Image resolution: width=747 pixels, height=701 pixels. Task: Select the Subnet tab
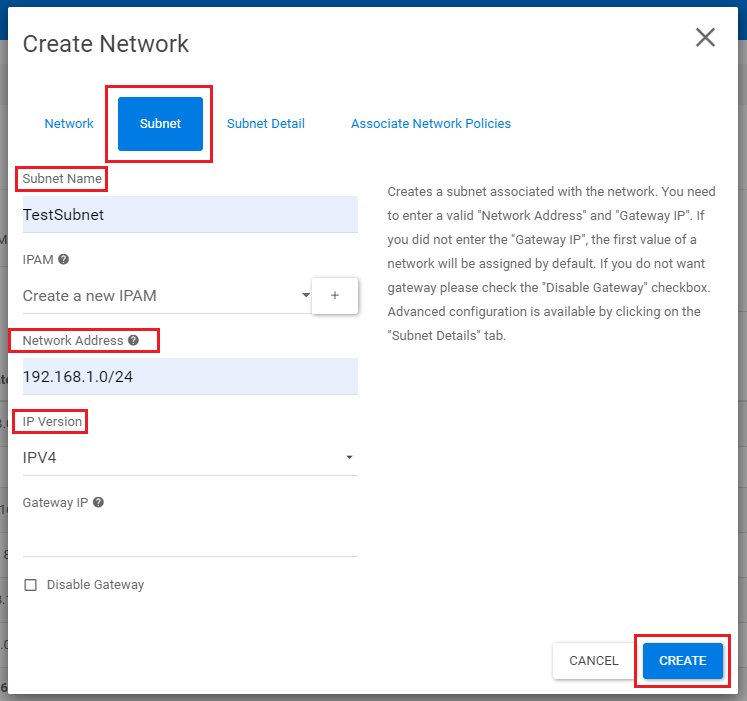(160, 124)
